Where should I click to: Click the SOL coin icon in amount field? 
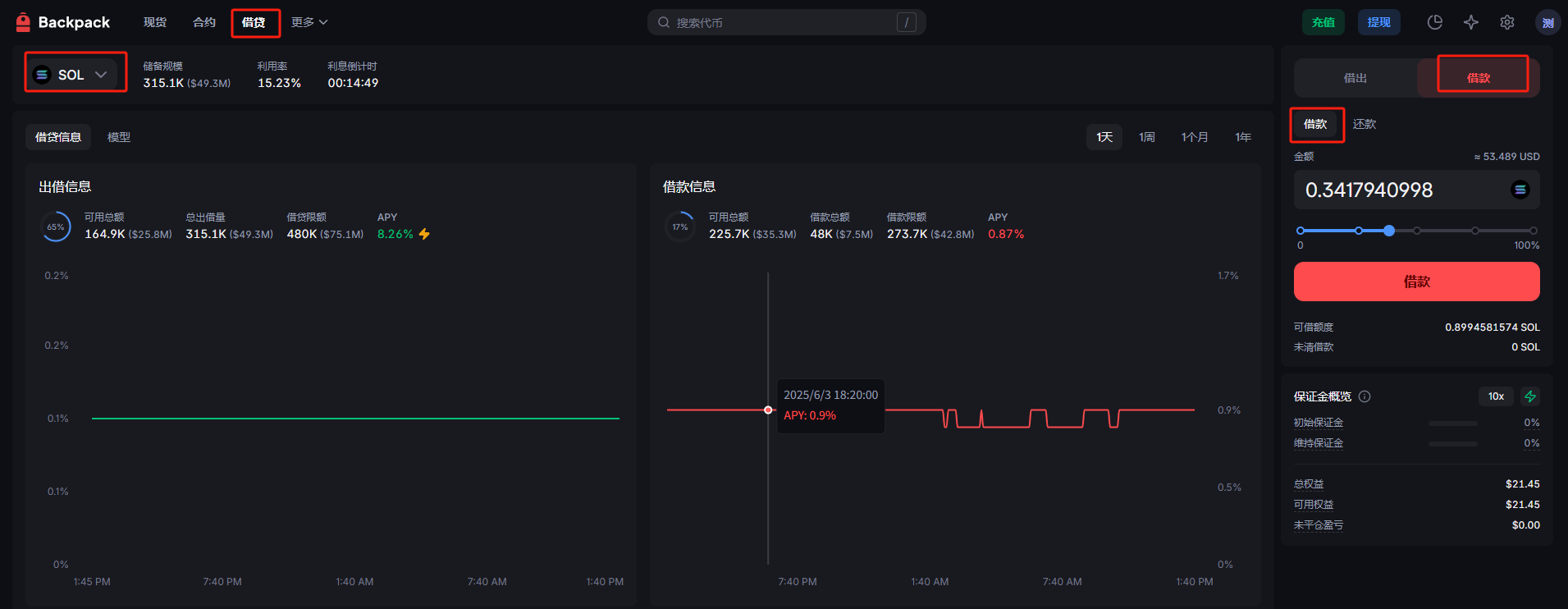(x=1520, y=190)
